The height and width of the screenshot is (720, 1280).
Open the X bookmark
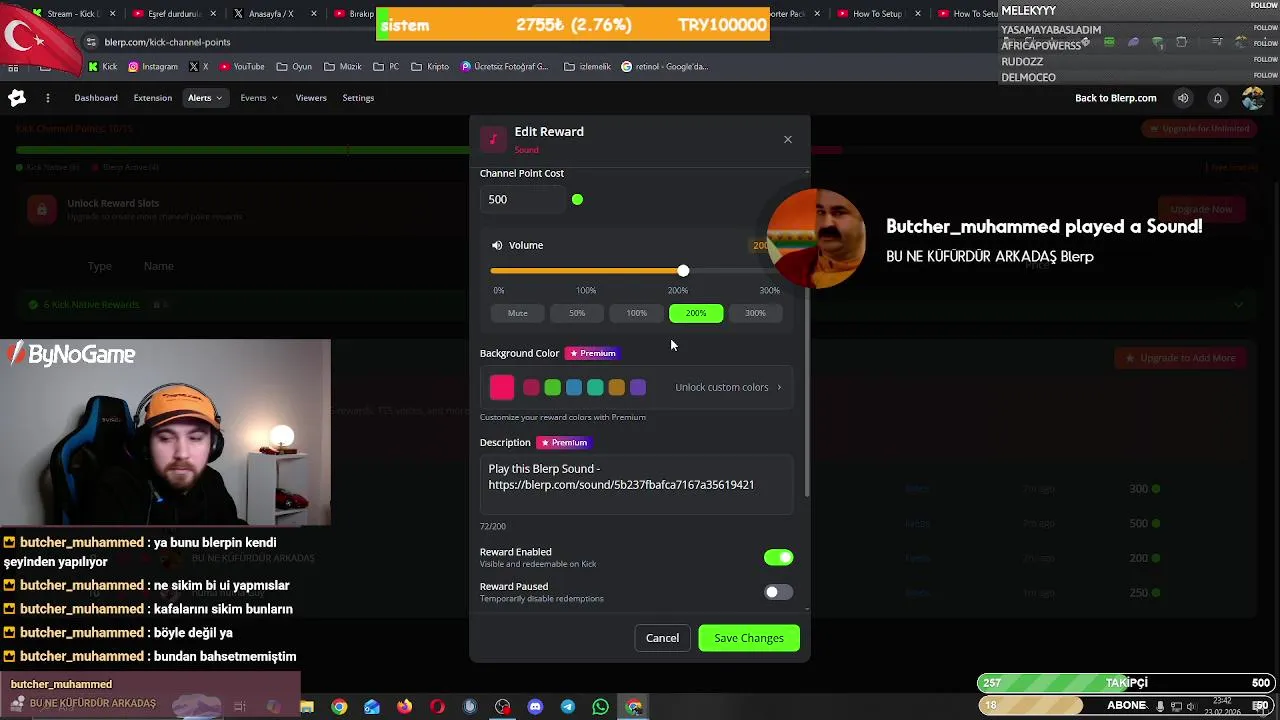click(x=198, y=67)
